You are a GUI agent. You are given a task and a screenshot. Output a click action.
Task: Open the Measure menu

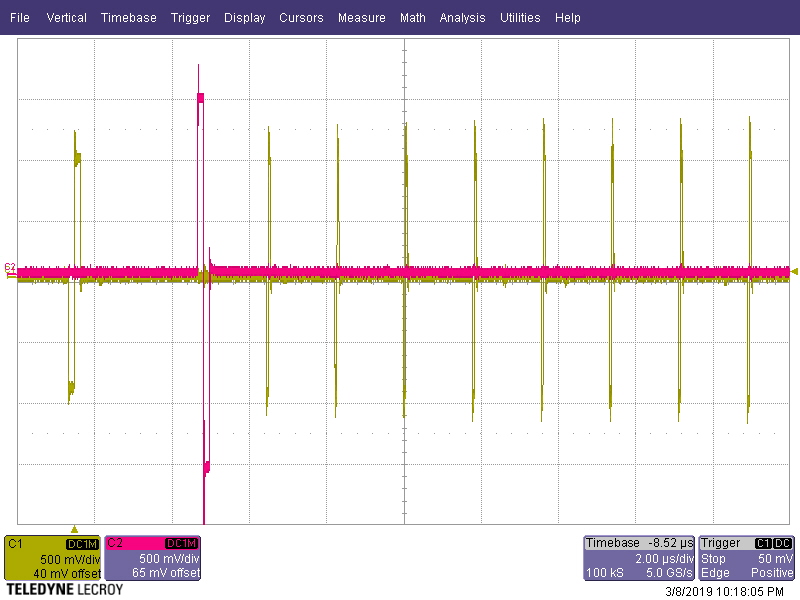click(x=361, y=17)
